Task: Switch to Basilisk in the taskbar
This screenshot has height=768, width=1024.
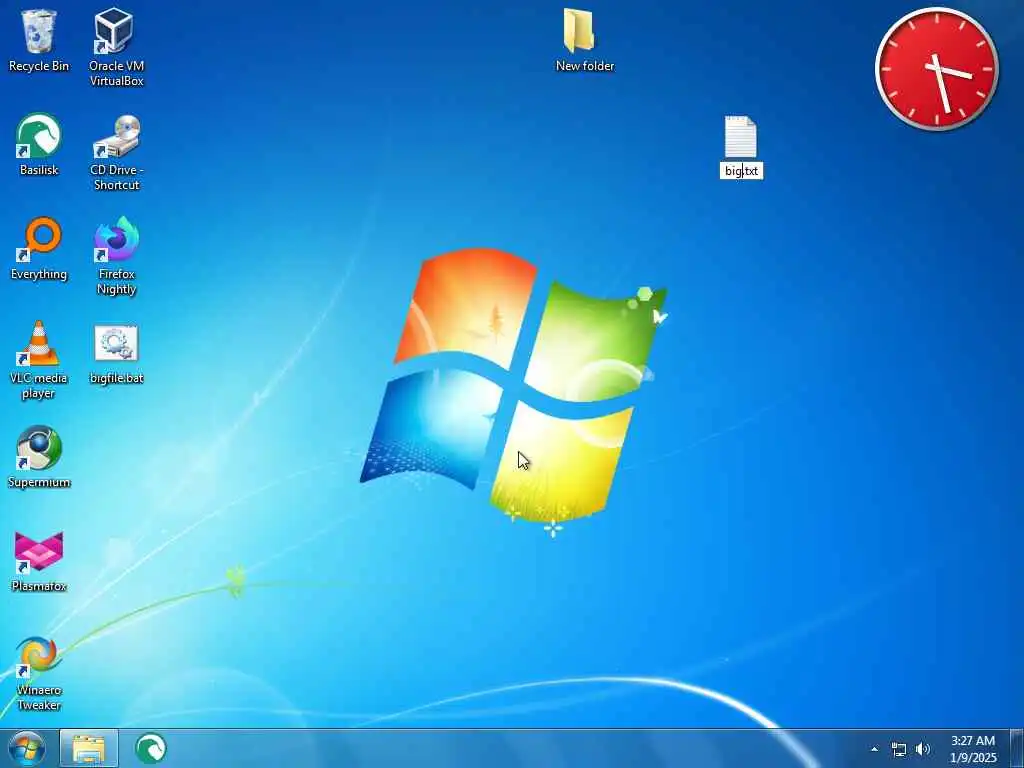Action: click(151, 749)
